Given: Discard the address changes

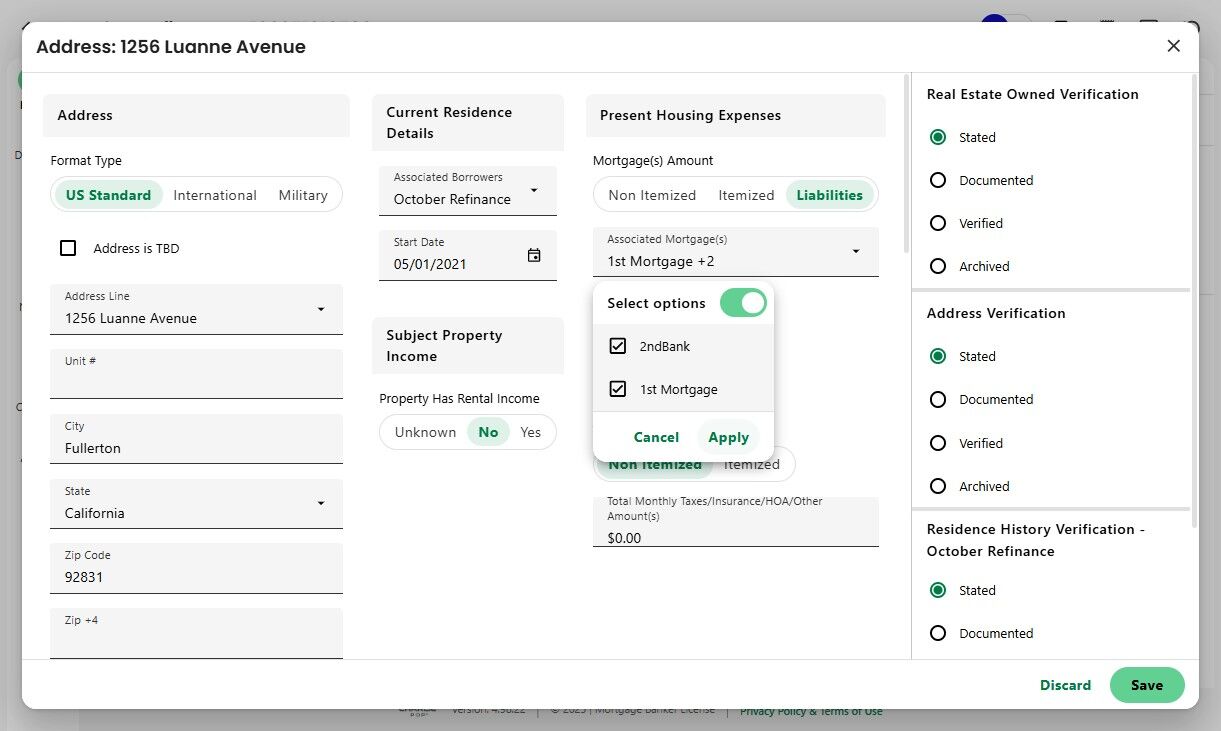Looking at the screenshot, I should pos(1065,685).
